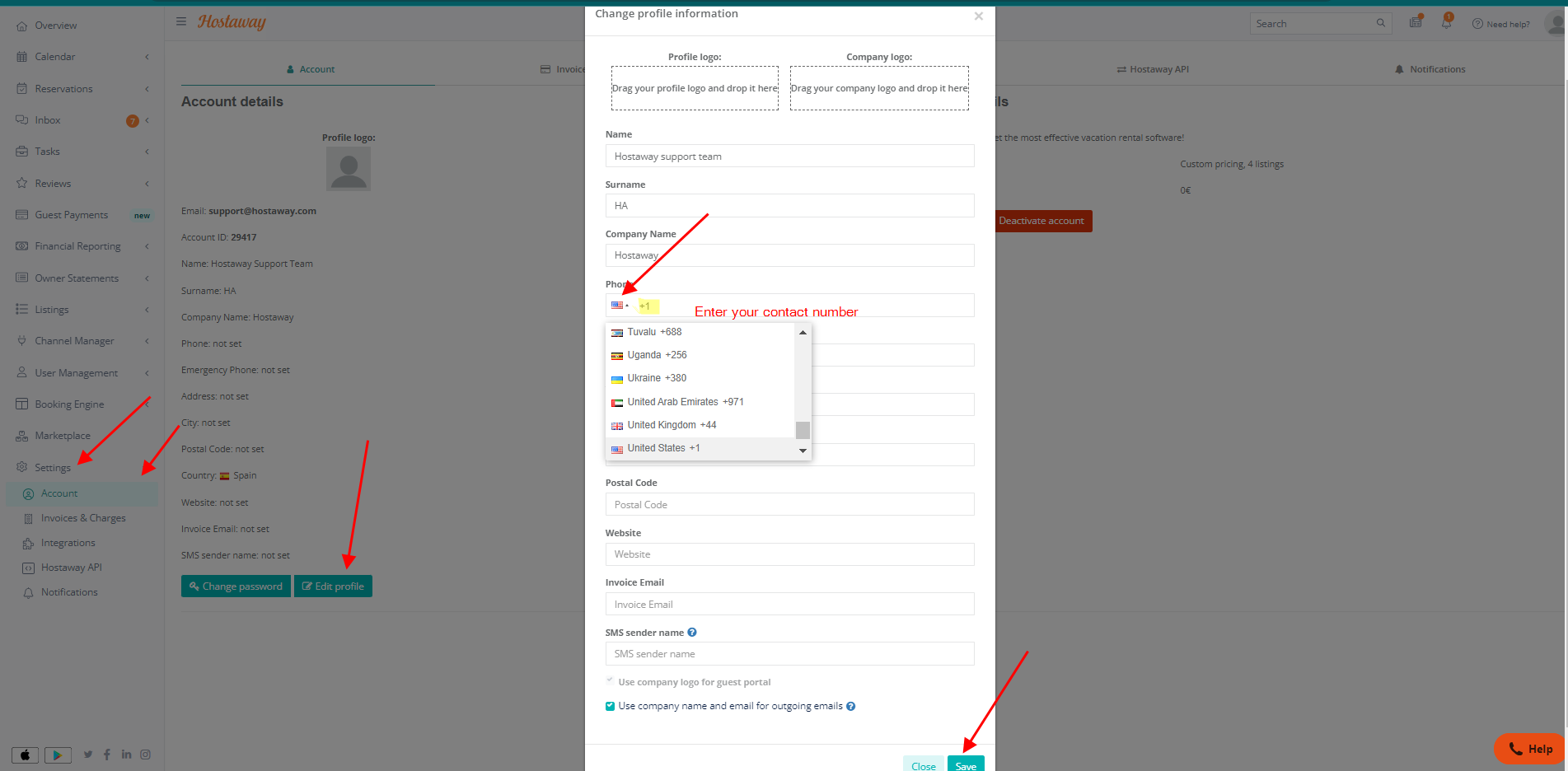Click the Owner Statements icon in sidebar
The height and width of the screenshot is (771, 1568).
coord(21,278)
